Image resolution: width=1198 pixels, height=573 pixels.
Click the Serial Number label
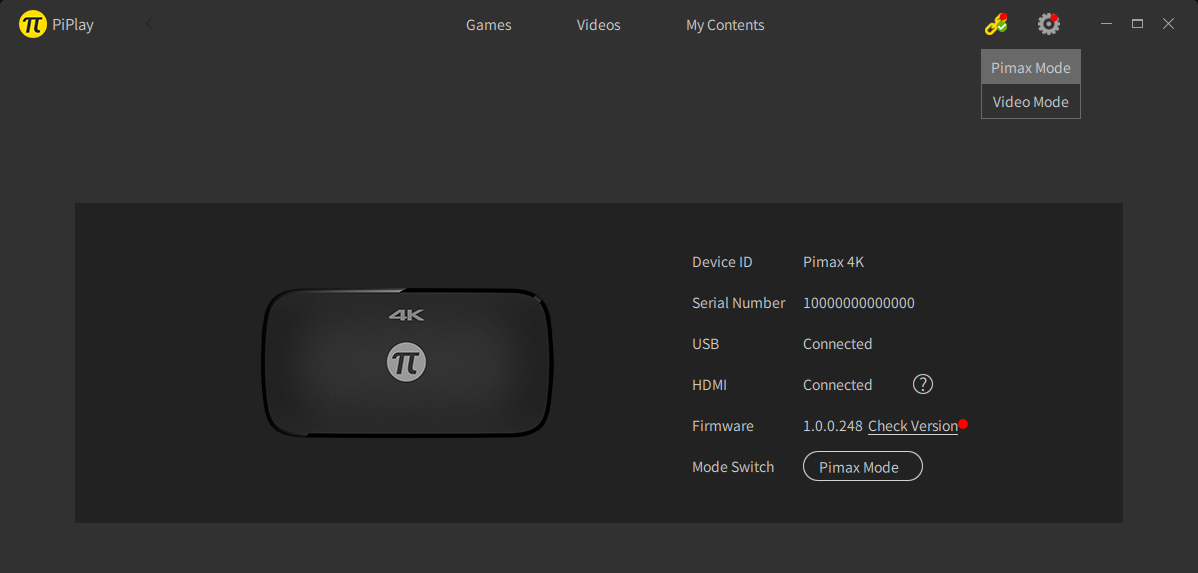[738, 303]
